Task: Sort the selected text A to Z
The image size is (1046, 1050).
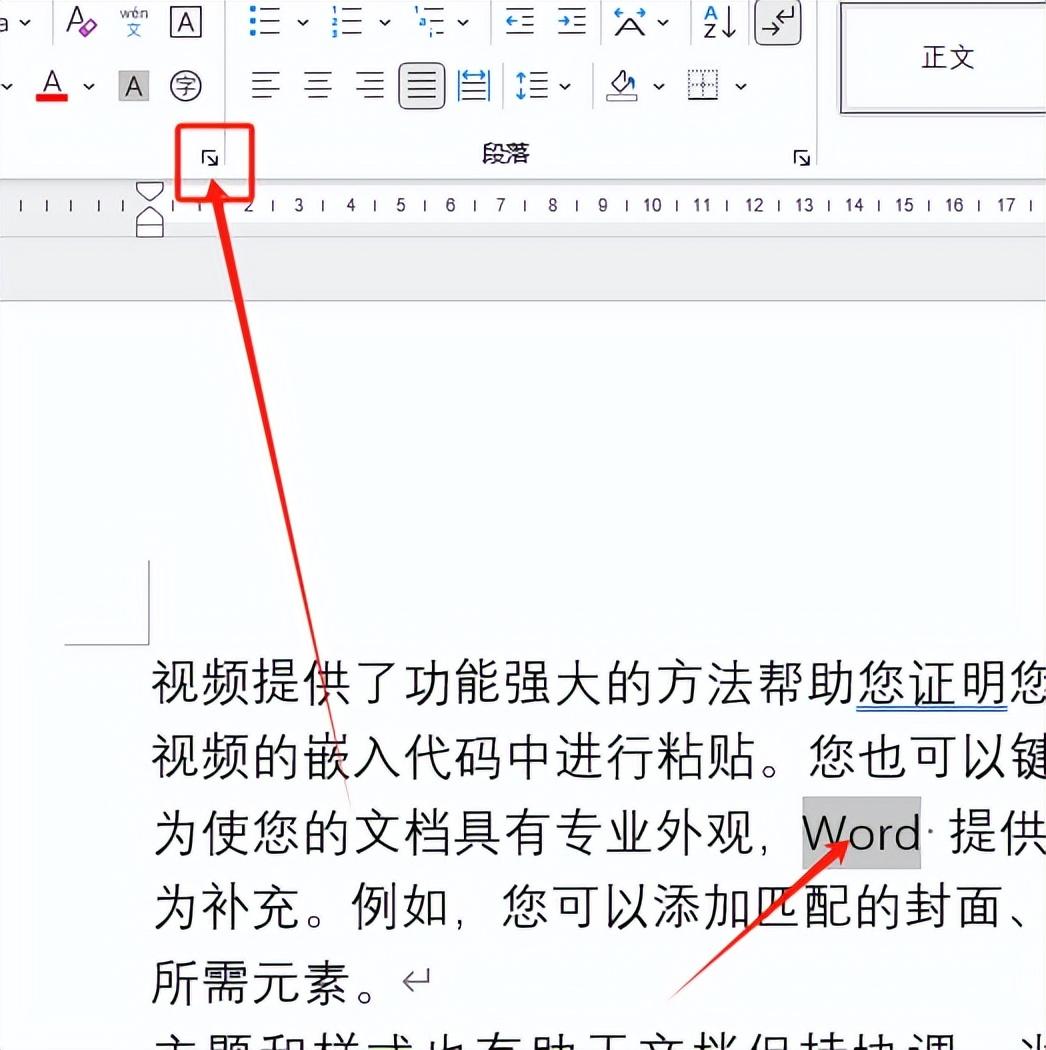Action: tap(720, 21)
